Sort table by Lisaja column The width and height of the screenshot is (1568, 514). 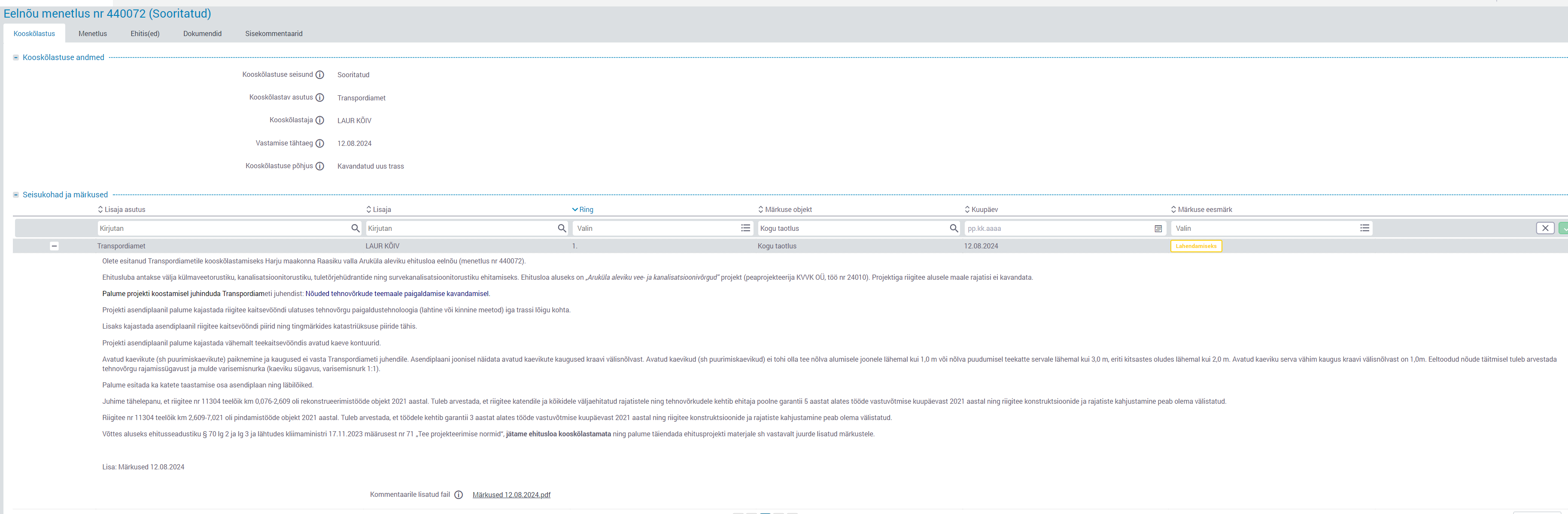[378, 209]
